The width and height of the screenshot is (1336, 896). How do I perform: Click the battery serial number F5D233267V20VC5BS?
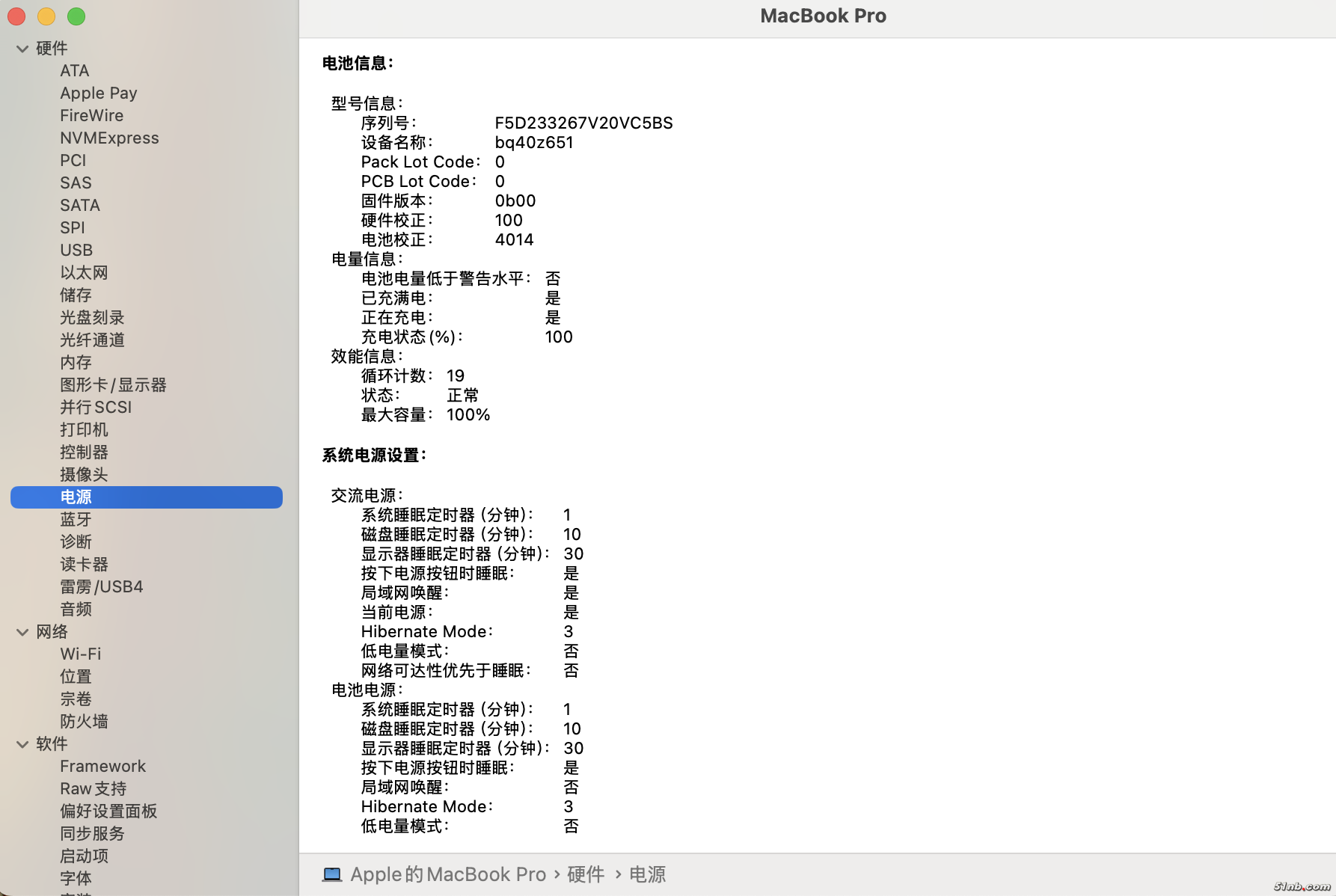(x=583, y=123)
